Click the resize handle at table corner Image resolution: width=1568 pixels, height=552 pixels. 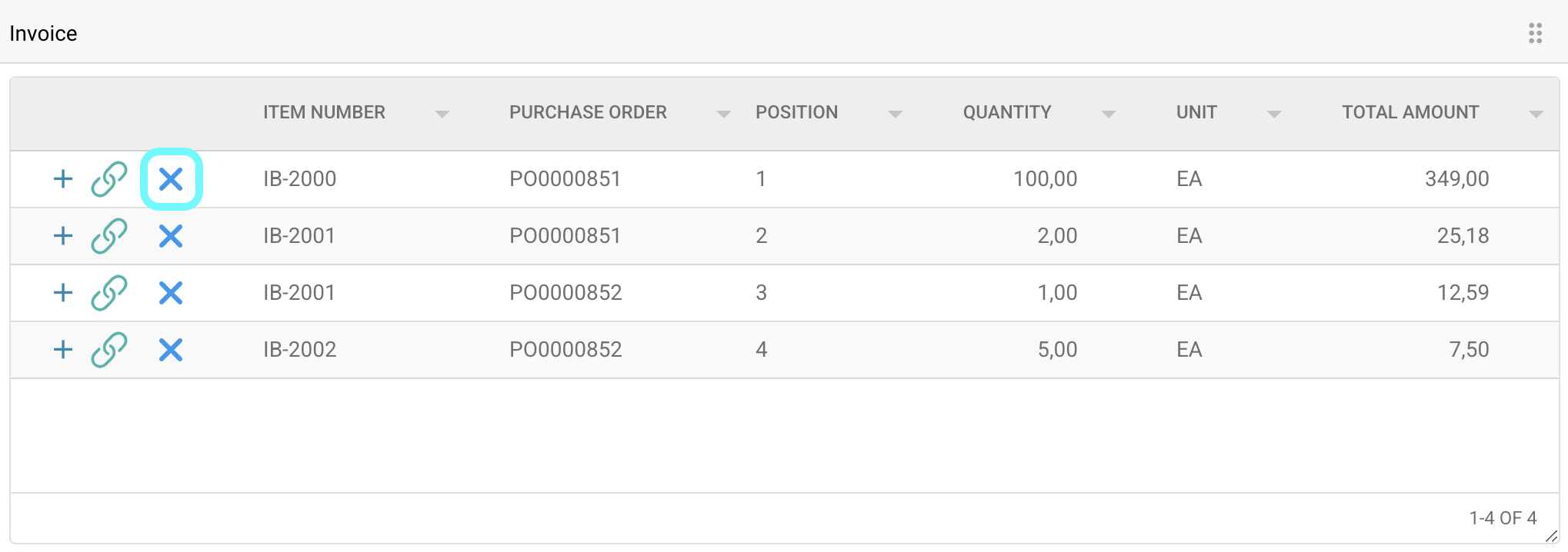1551,536
